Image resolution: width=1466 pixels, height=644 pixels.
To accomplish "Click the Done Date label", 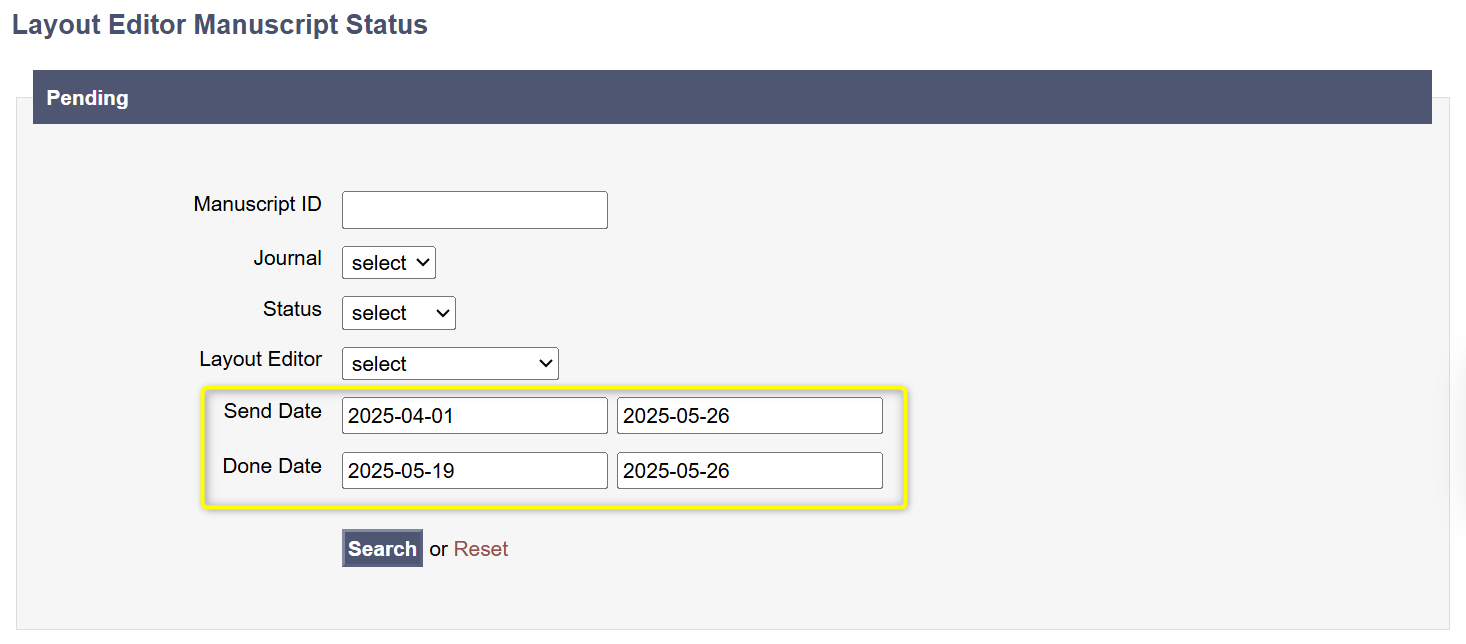I will tap(272, 466).
